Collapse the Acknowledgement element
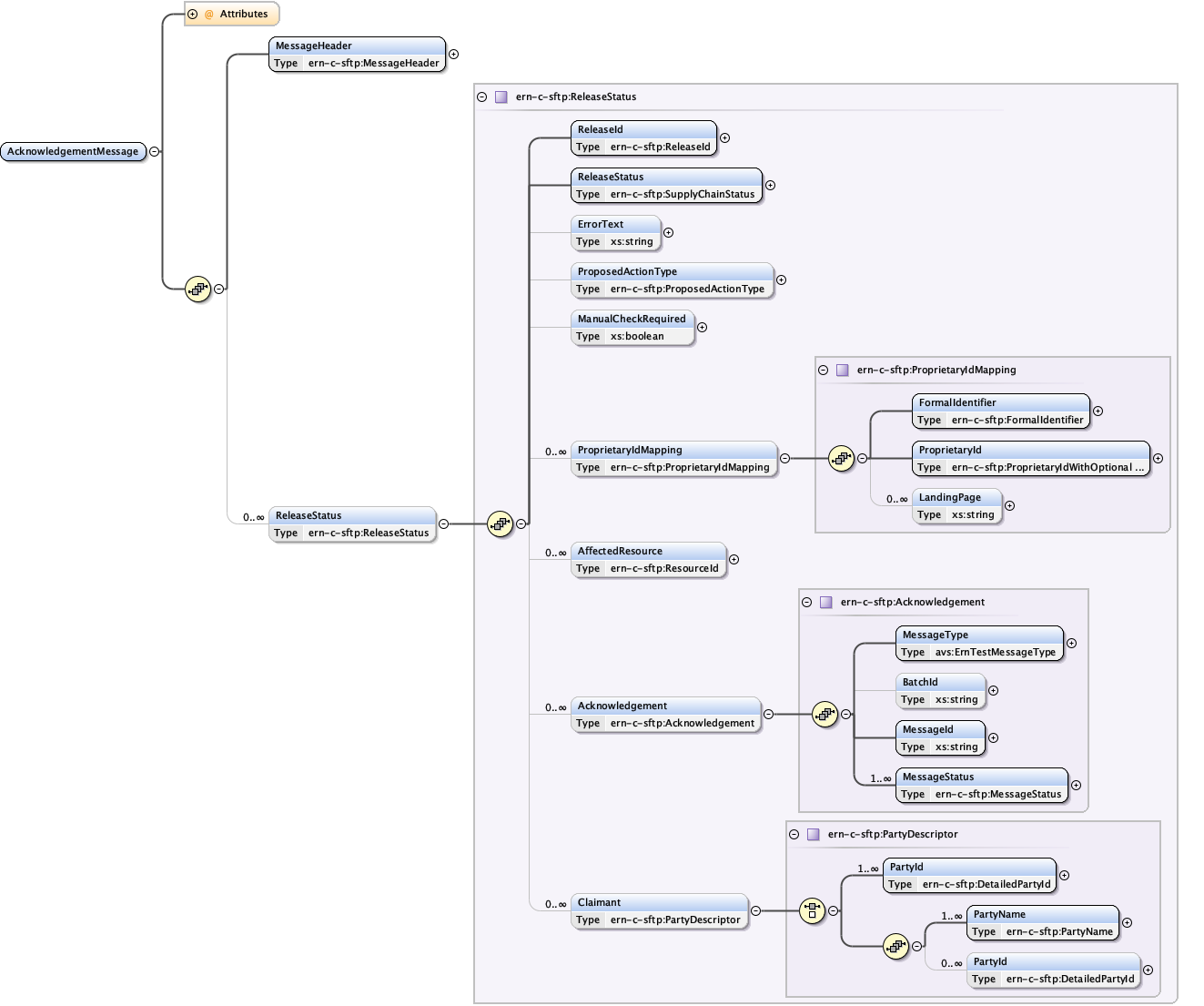The width and height of the screenshot is (1204, 1006). (768, 715)
